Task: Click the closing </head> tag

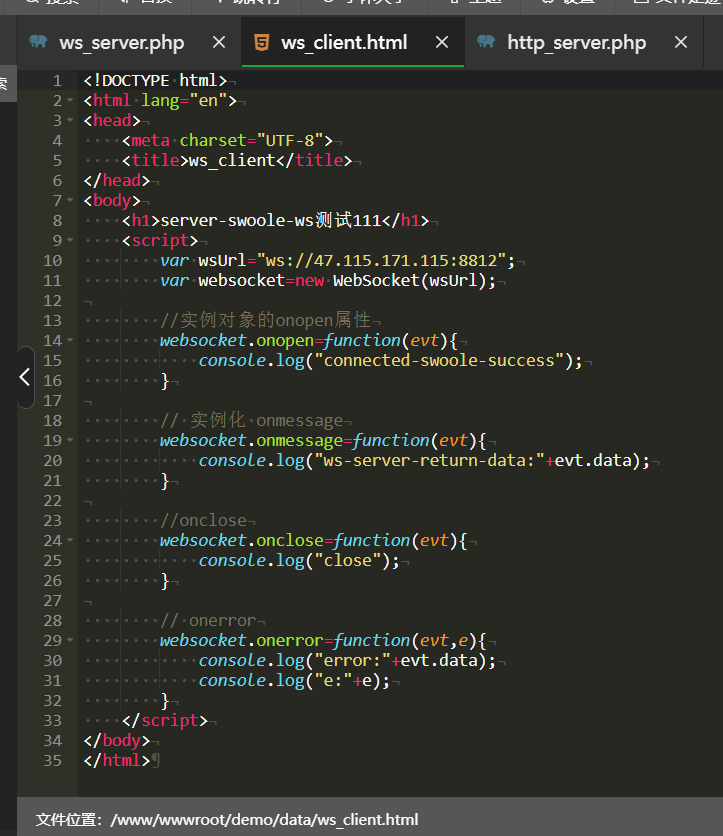Action: (x=117, y=180)
